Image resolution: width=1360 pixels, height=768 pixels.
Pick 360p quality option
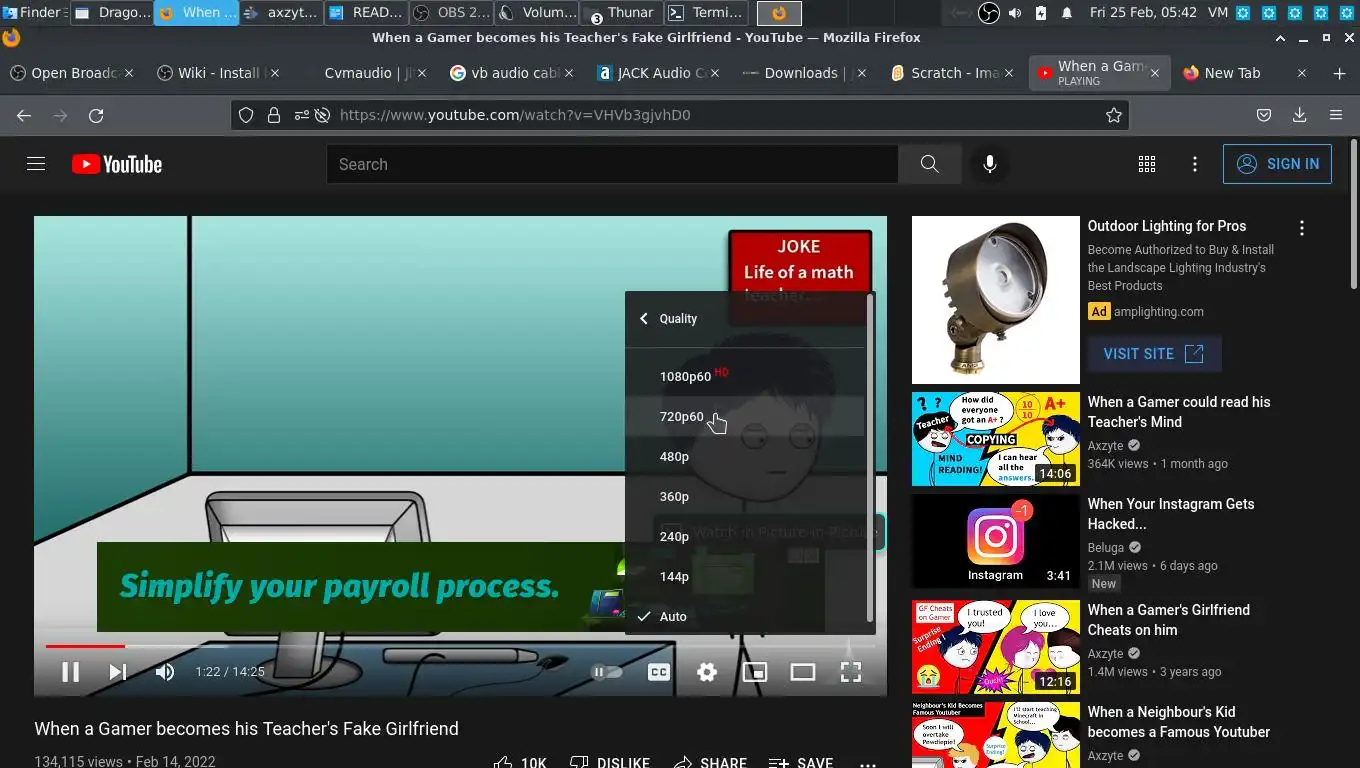click(x=745, y=496)
